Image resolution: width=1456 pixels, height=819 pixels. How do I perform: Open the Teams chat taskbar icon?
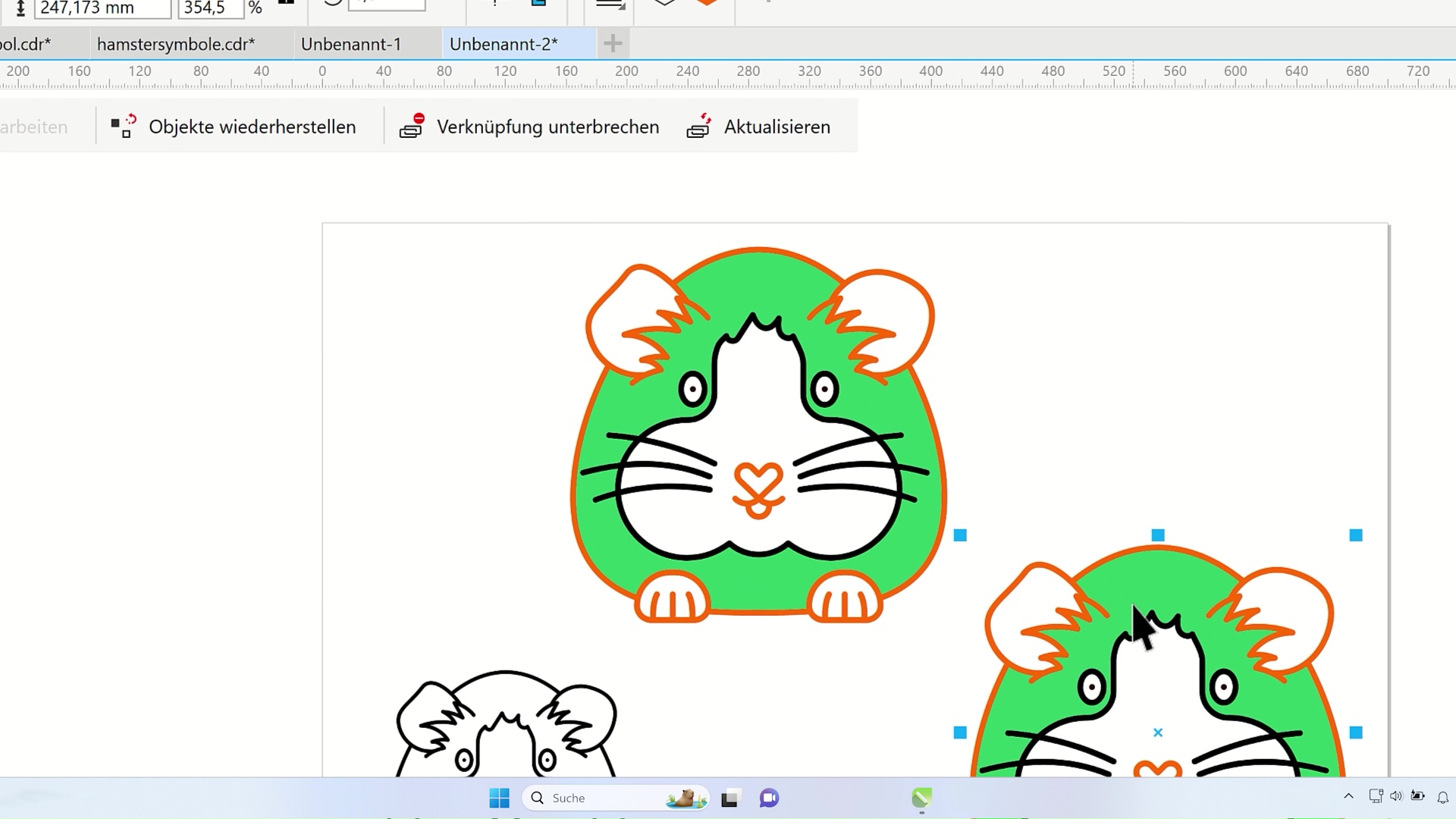pyautogui.click(x=769, y=798)
